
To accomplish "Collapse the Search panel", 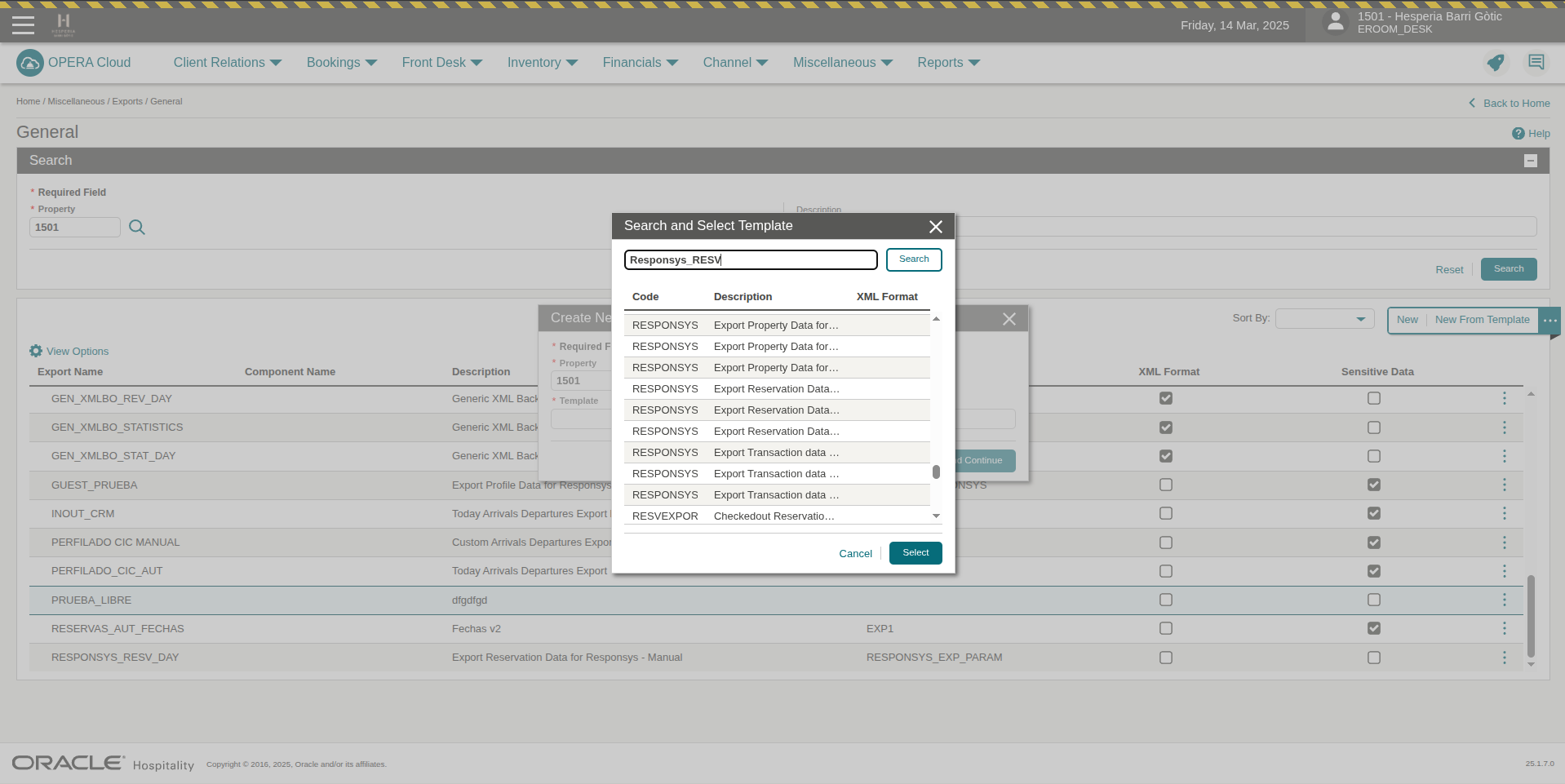I will coord(1531,161).
